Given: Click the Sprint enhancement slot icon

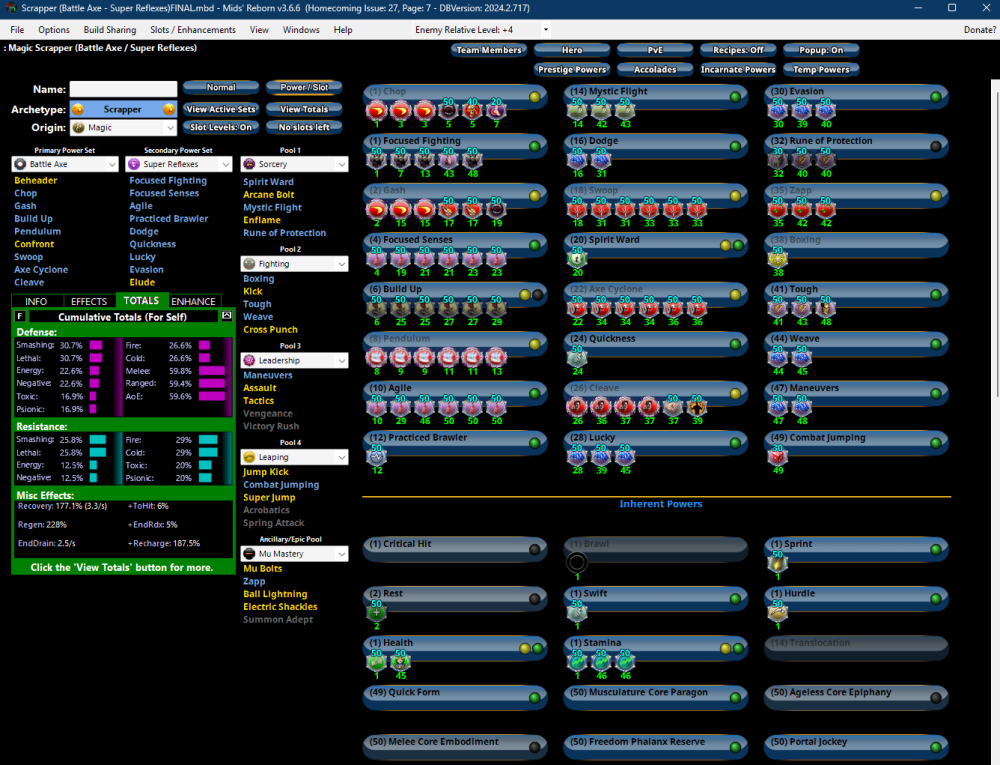Looking at the screenshot, I should point(777,563).
